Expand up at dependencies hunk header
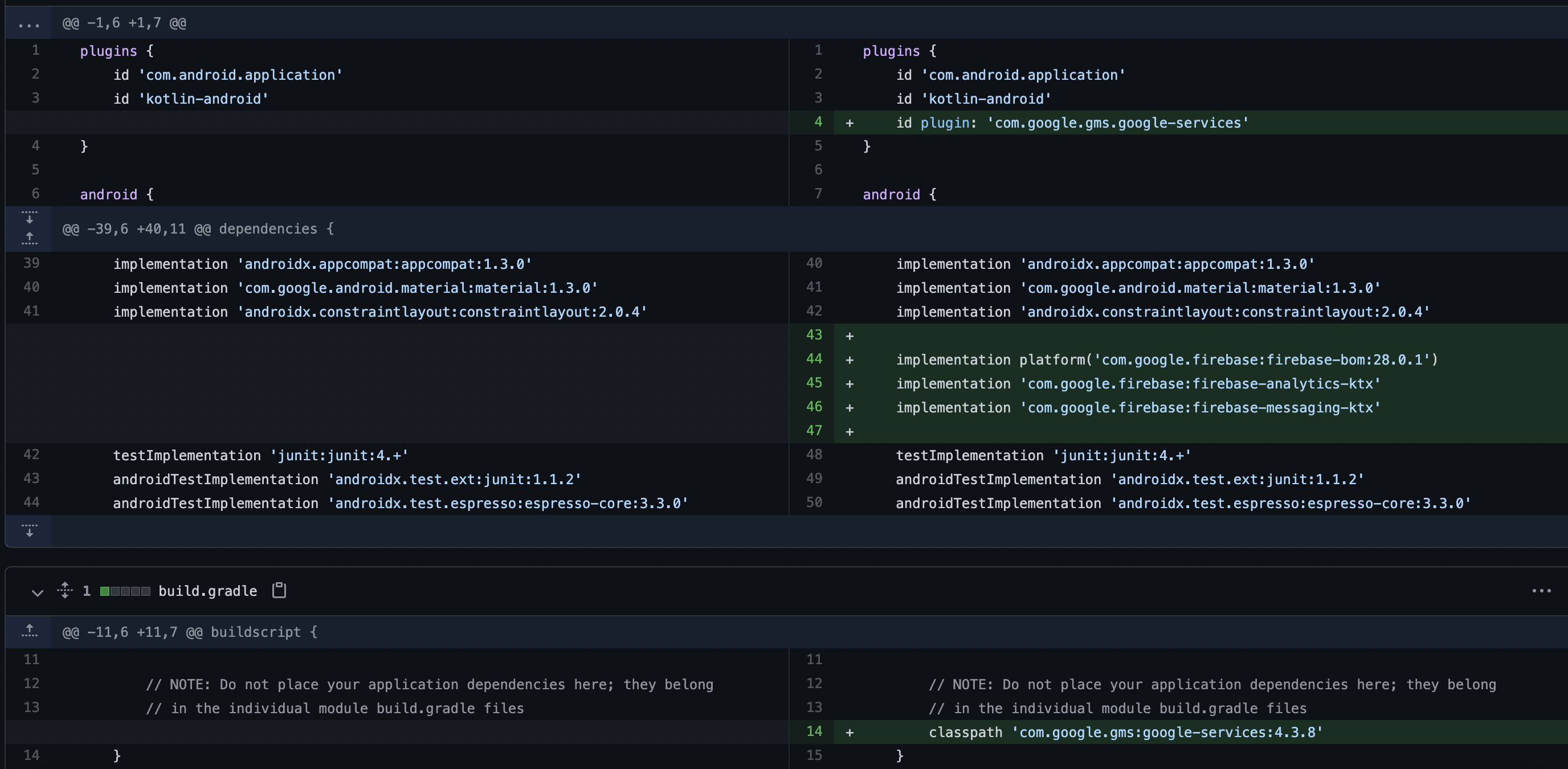The width and height of the screenshot is (1568, 769). coord(29,239)
